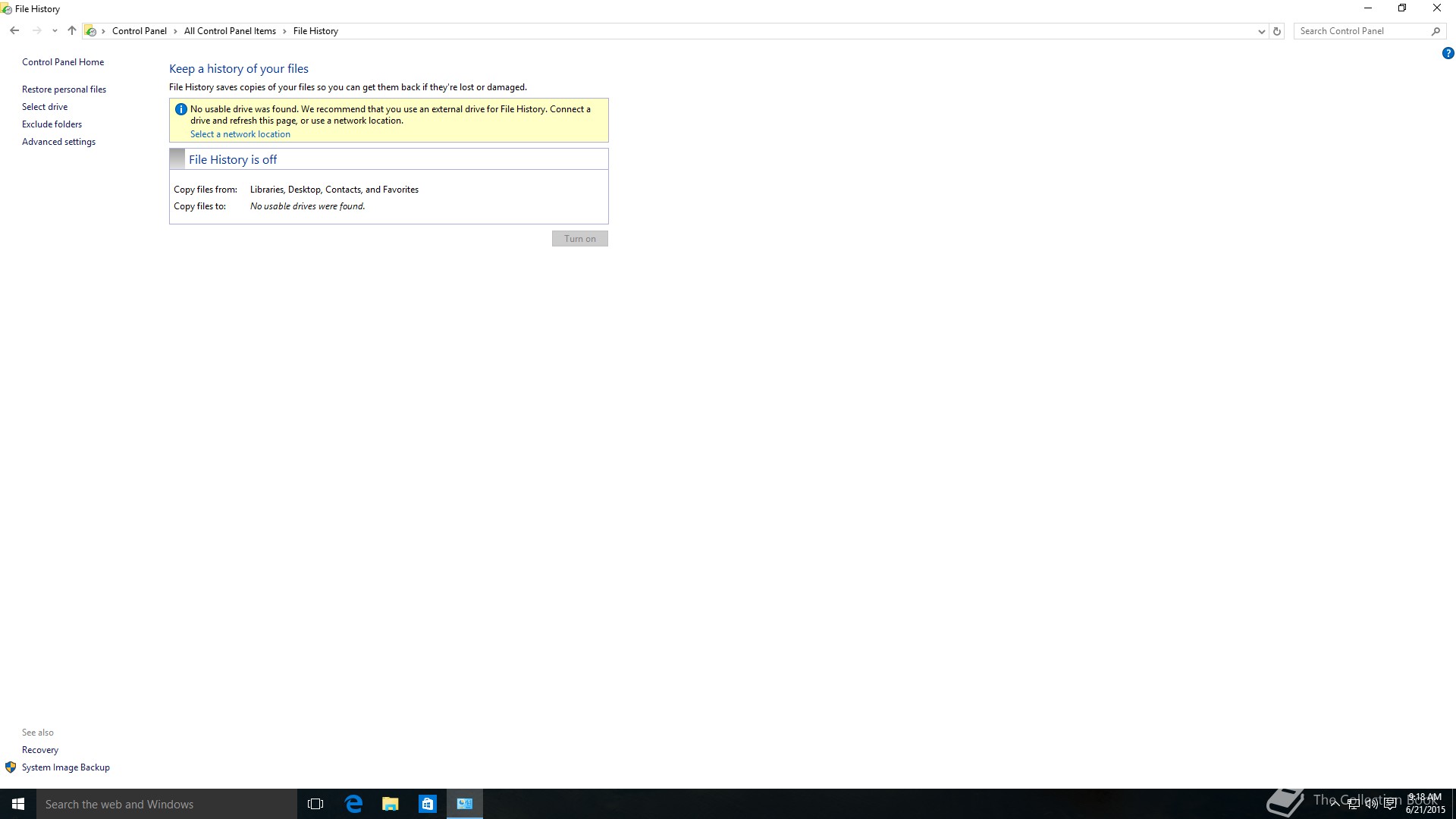Click Select a network location link

(240, 134)
